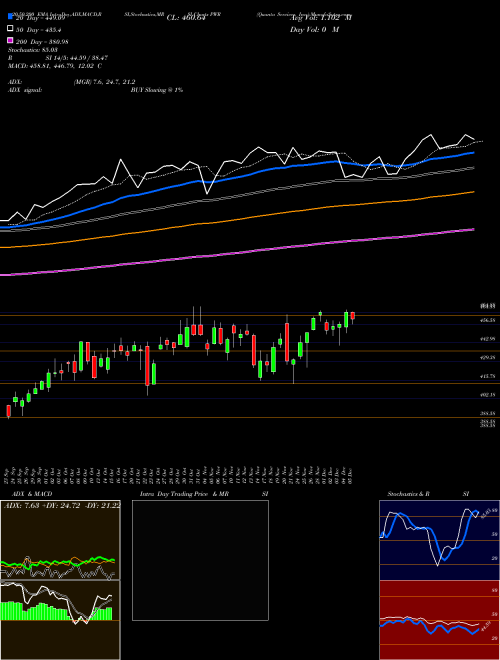Click the first red candlestick at chart start
This screenshot has height=660, width=500.
8,411
